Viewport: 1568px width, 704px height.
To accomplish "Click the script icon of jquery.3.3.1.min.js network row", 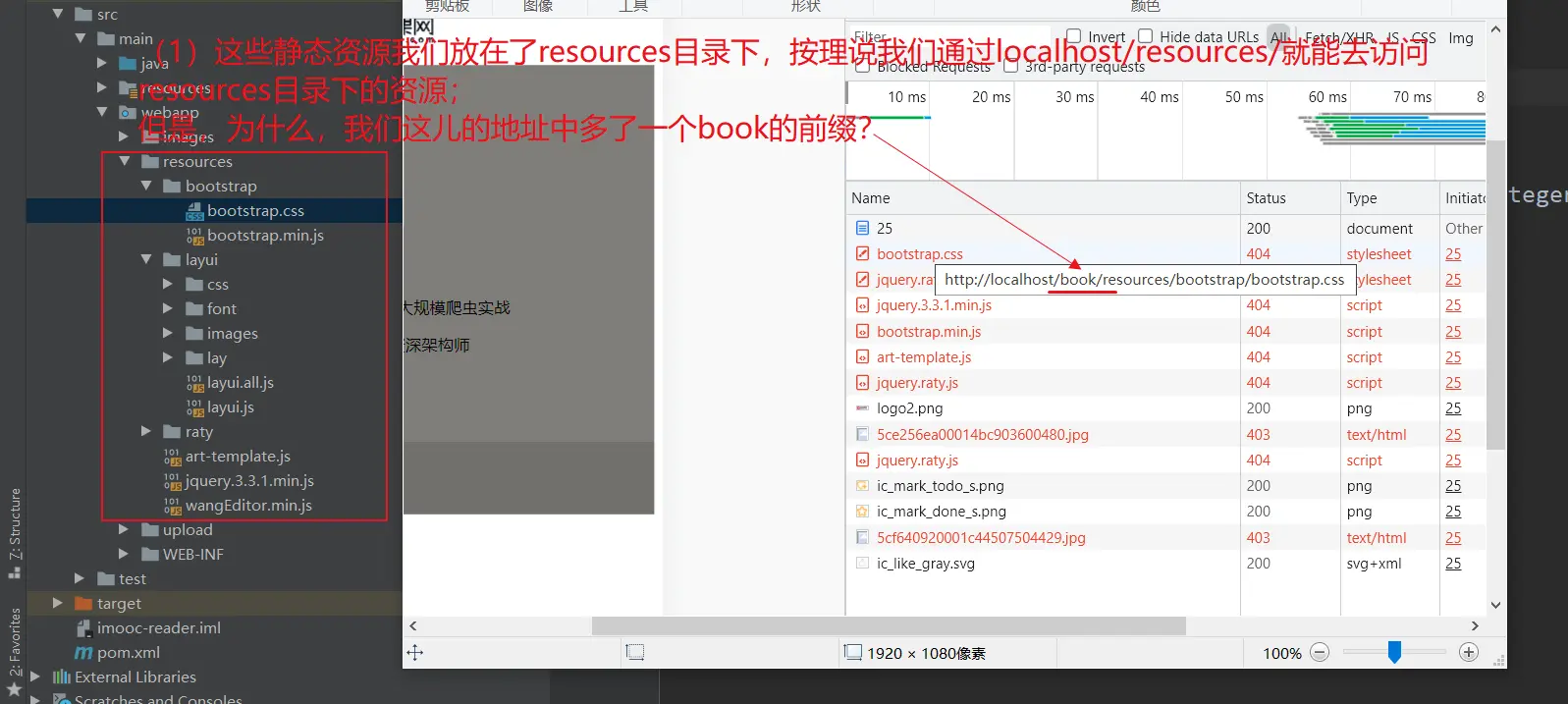I will (862, 305).
